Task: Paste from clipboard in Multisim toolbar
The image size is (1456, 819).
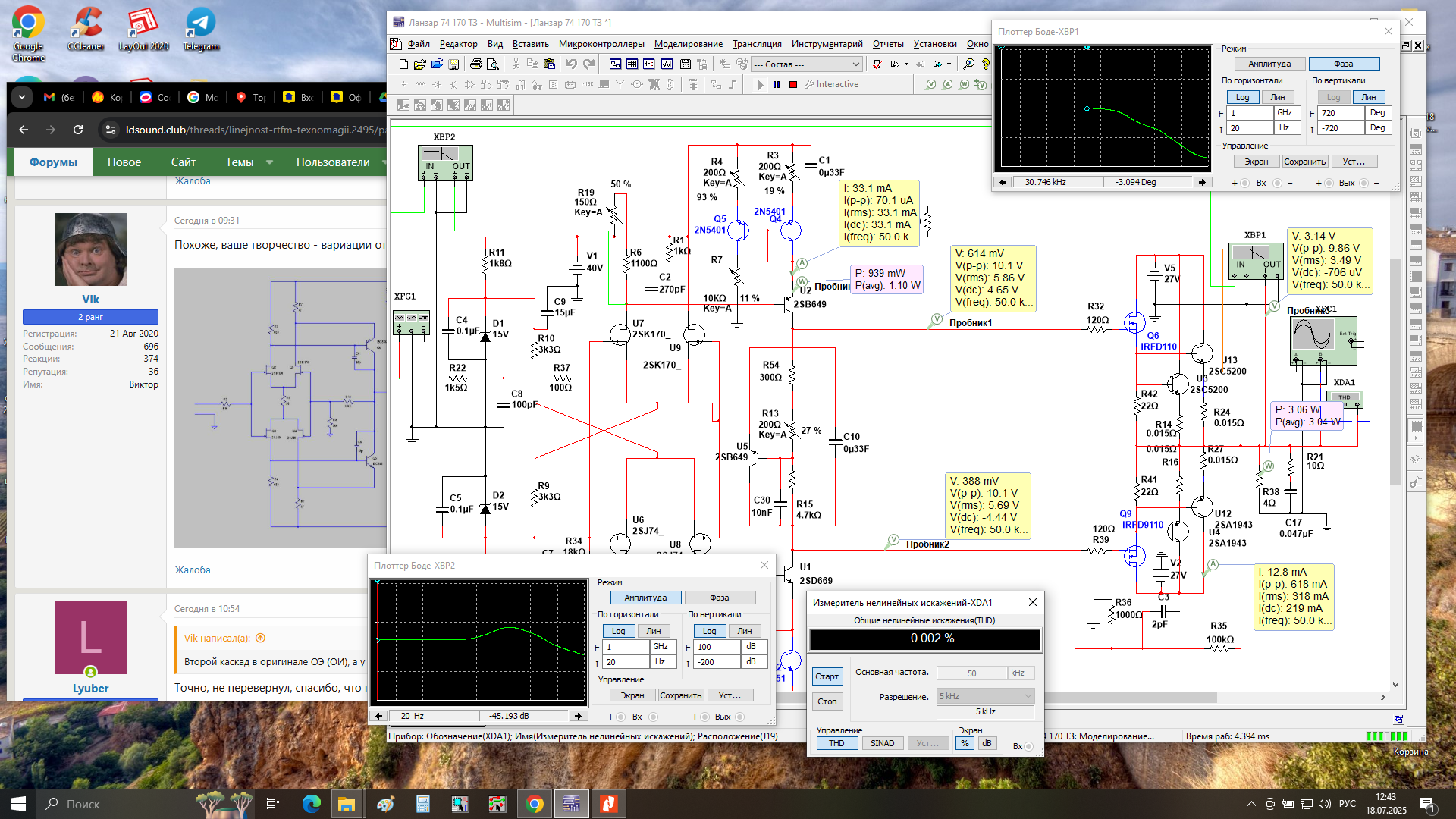Action: [549, 64]
